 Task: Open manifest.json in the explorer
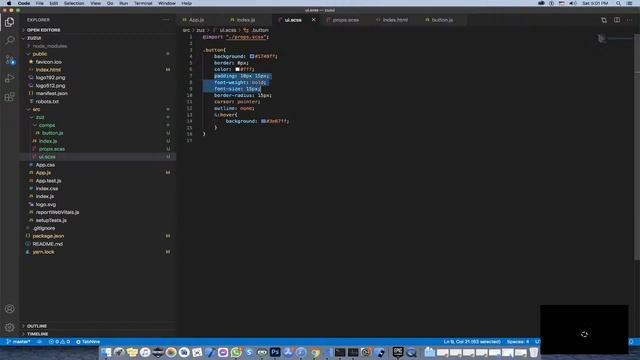(x=51, y=93)
